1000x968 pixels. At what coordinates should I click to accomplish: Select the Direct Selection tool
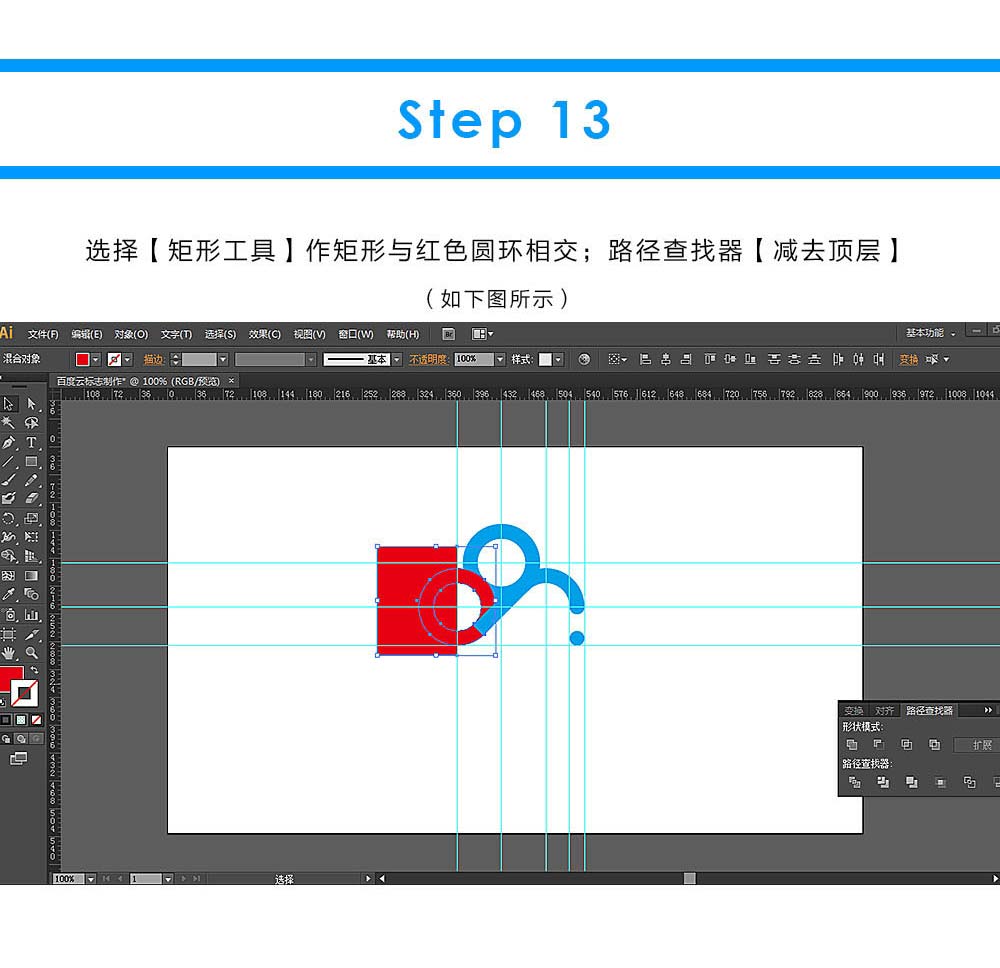click(31, 404)
